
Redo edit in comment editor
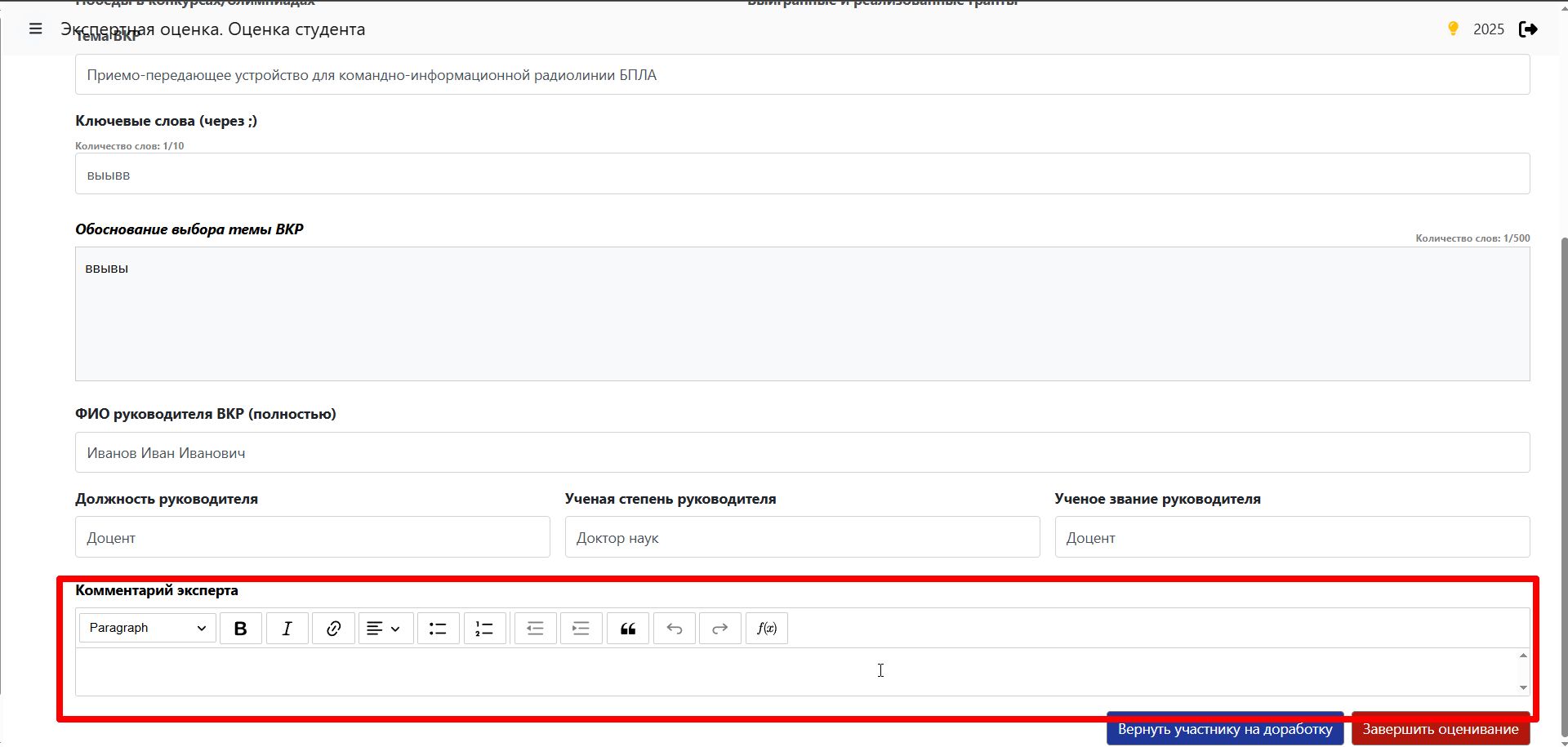[720, 628]
